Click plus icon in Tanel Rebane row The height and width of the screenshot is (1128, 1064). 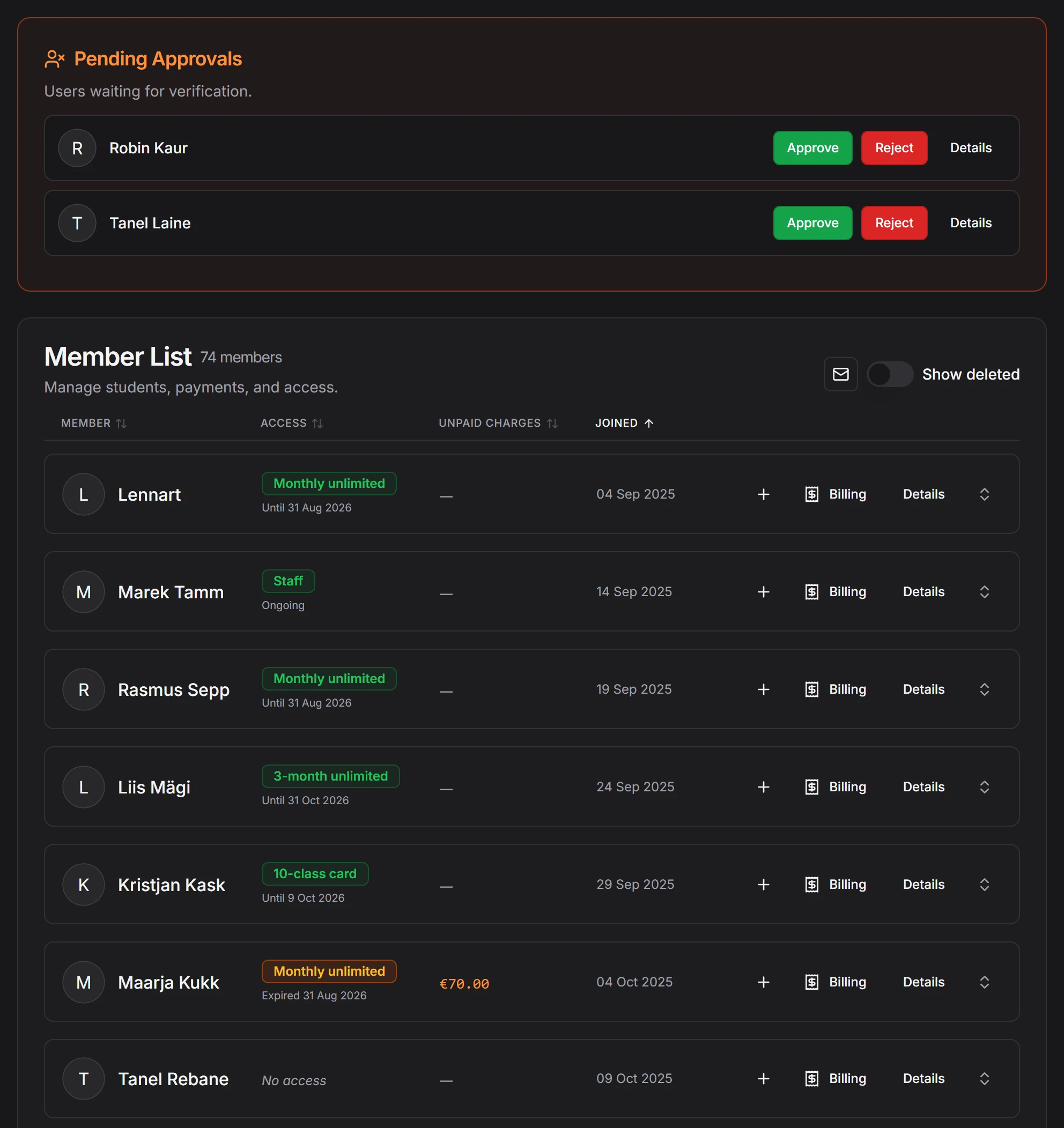[x=763, y=1079]
